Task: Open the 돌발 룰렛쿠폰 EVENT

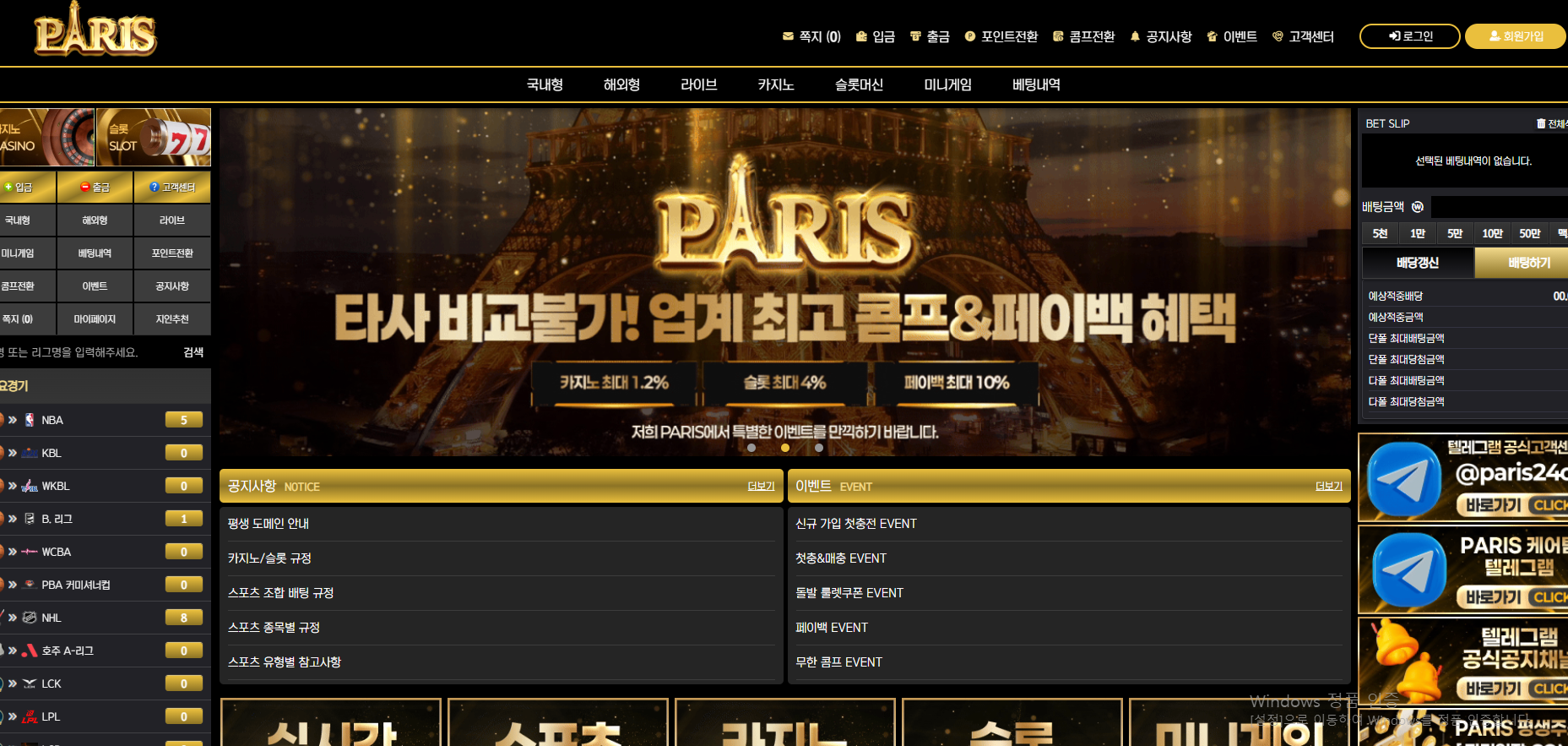Action: pos(849,593)
